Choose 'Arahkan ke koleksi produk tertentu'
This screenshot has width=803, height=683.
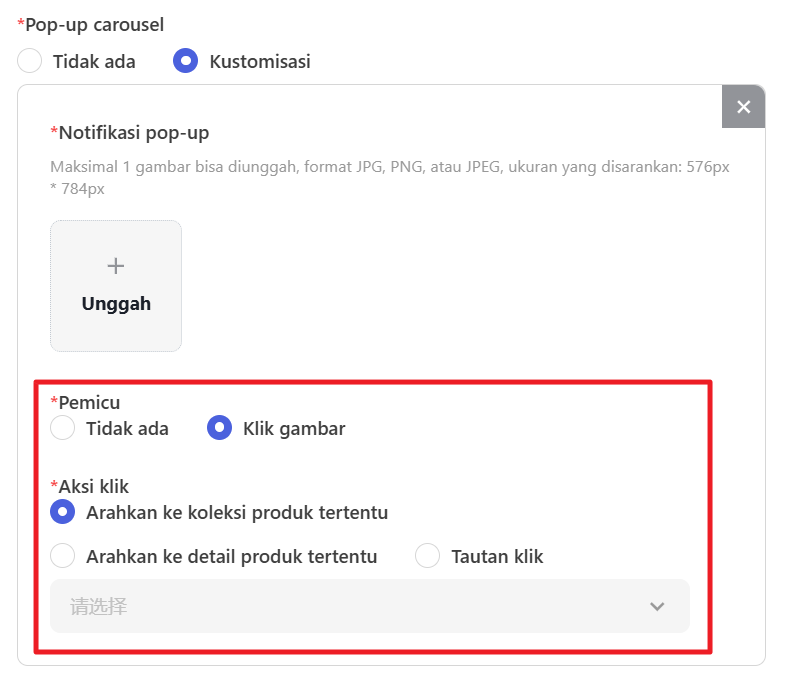click(63, 513)
